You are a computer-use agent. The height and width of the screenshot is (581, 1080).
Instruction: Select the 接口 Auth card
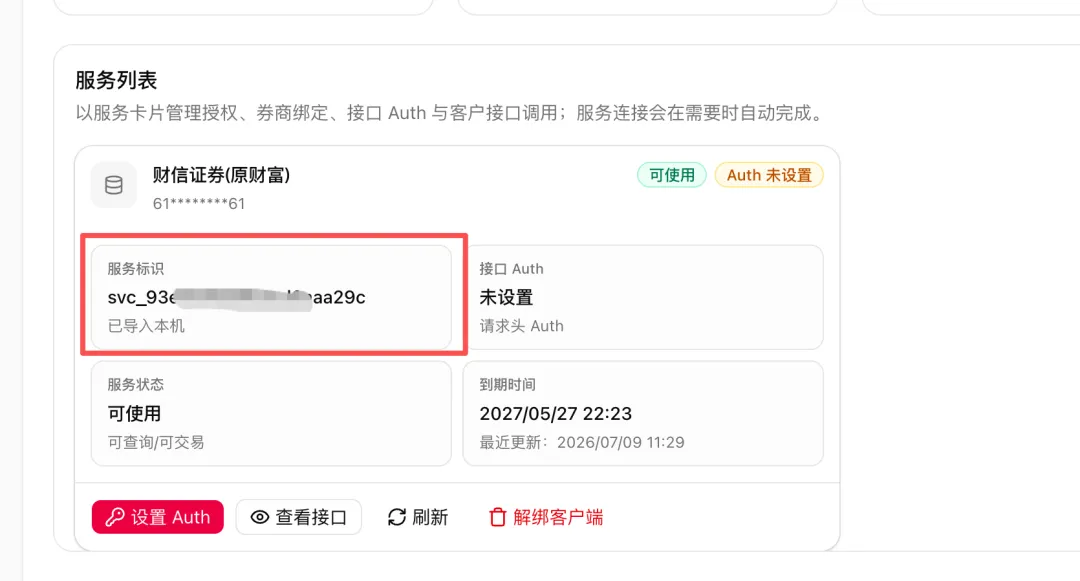tap(643, 297)
